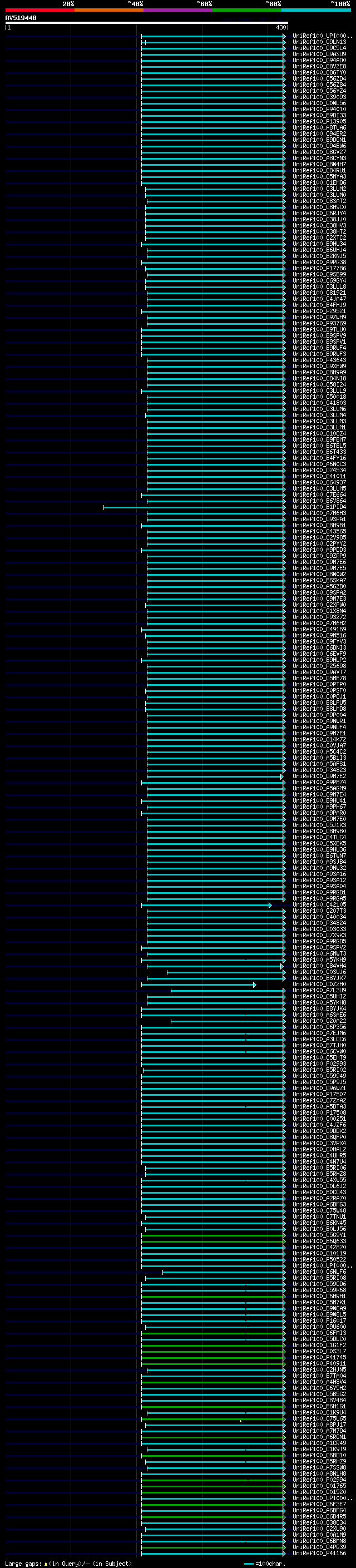356x1568 pixels.
Task: Open hit UniRef100_Q40034
Action: coord(319,917)
